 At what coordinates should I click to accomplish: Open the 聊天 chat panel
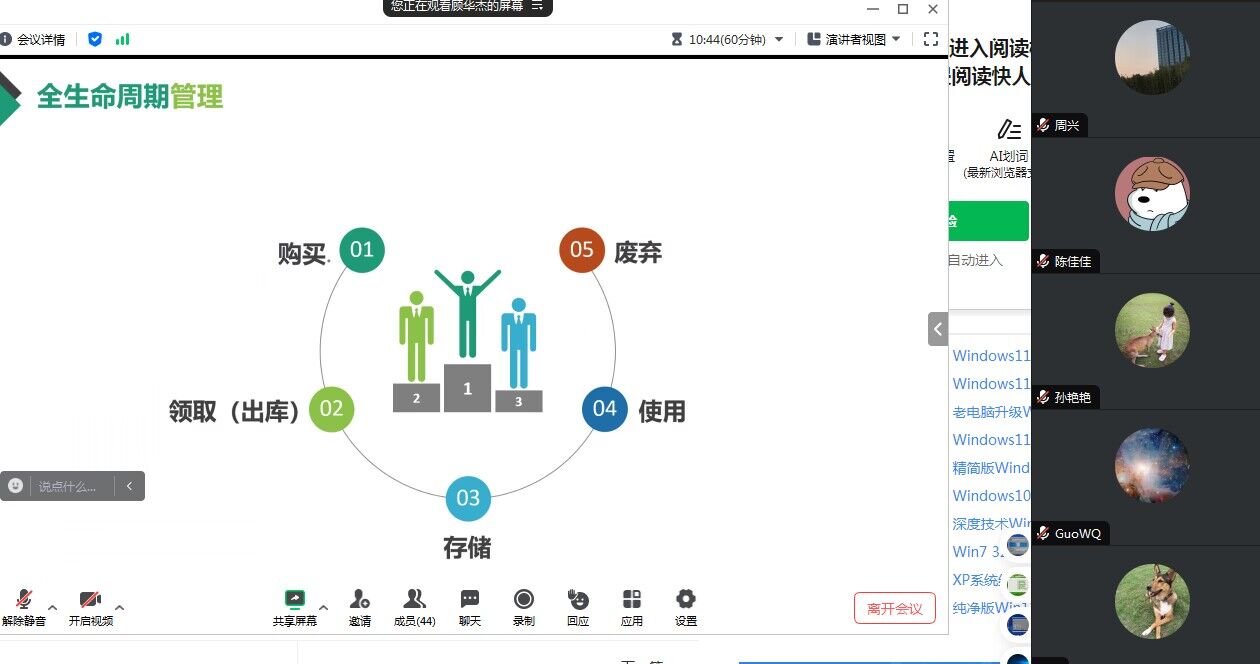click(x=470, y=600)
